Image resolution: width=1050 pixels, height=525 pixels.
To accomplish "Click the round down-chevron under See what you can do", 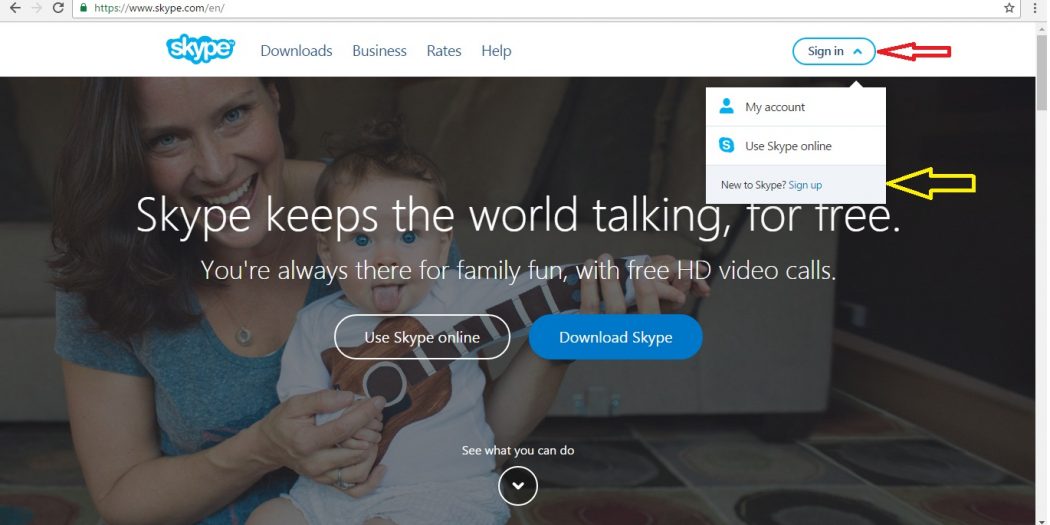I will pos(518,485).
